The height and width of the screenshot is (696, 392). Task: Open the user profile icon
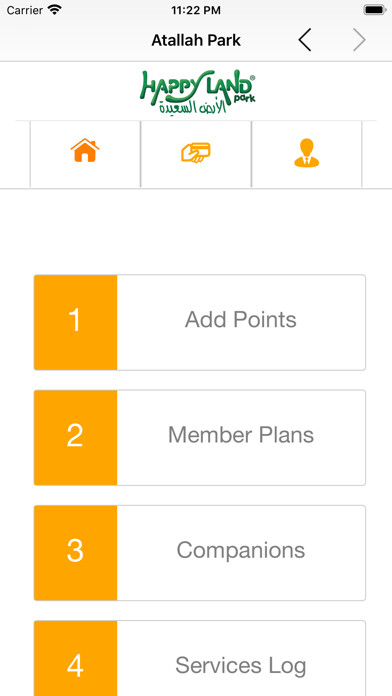[307, 153]
